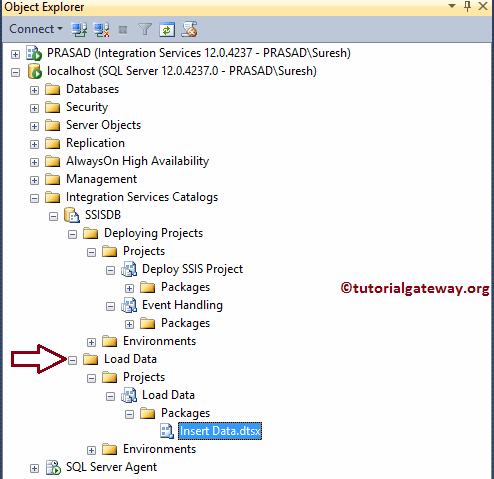Select PRASAD (Integration Services 12.0.4237) node text

point(199,53)
